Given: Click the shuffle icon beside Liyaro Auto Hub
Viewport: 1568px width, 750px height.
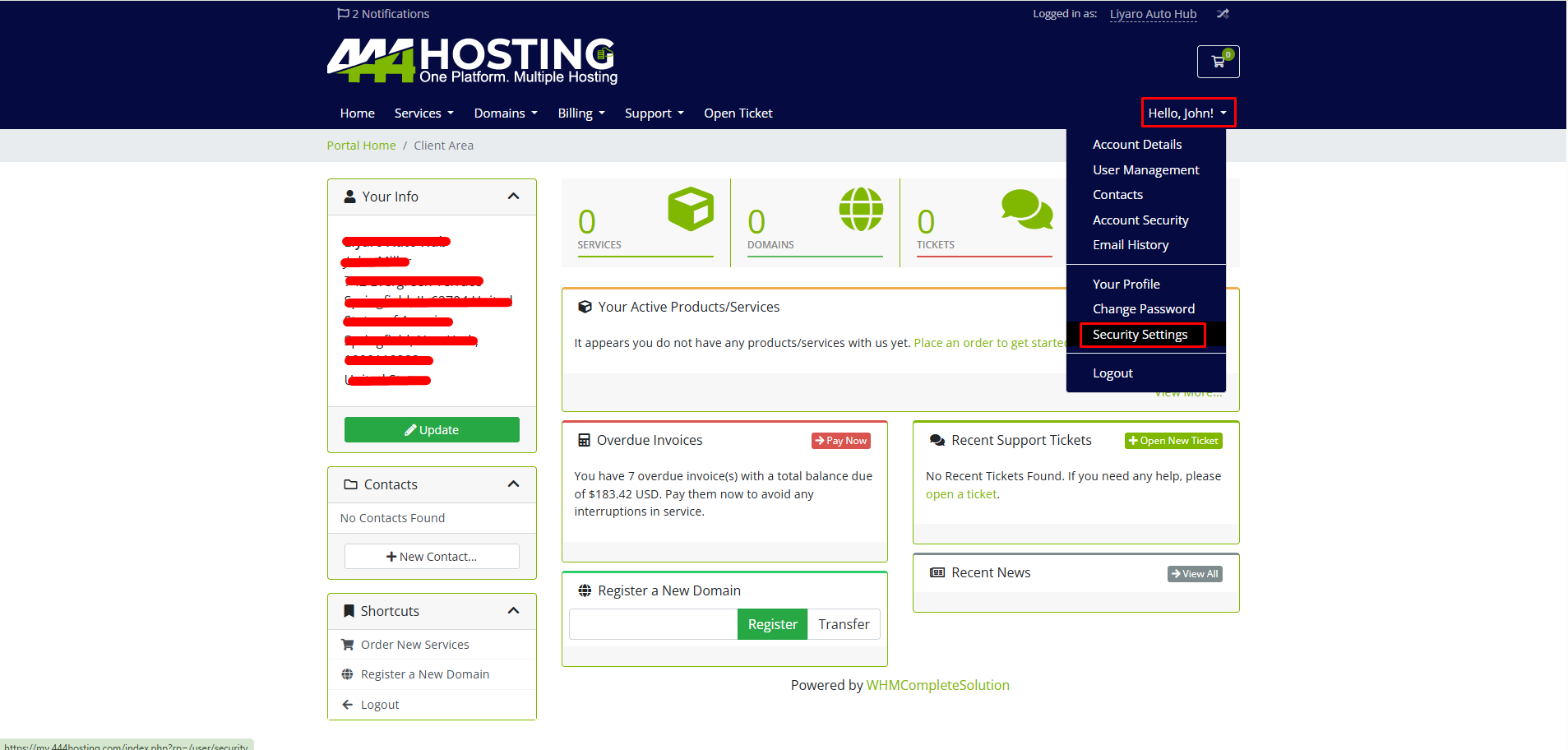Looking at the screenshot, I should point(1223,14).
